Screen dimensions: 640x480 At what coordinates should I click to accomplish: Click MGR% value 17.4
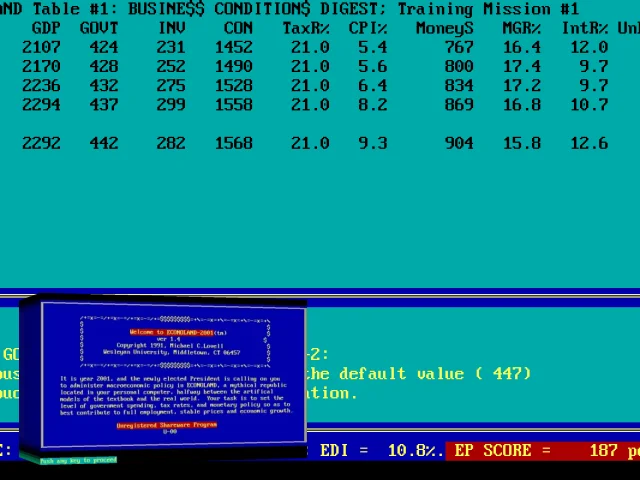pyautogui.click(x=522, y=67)
